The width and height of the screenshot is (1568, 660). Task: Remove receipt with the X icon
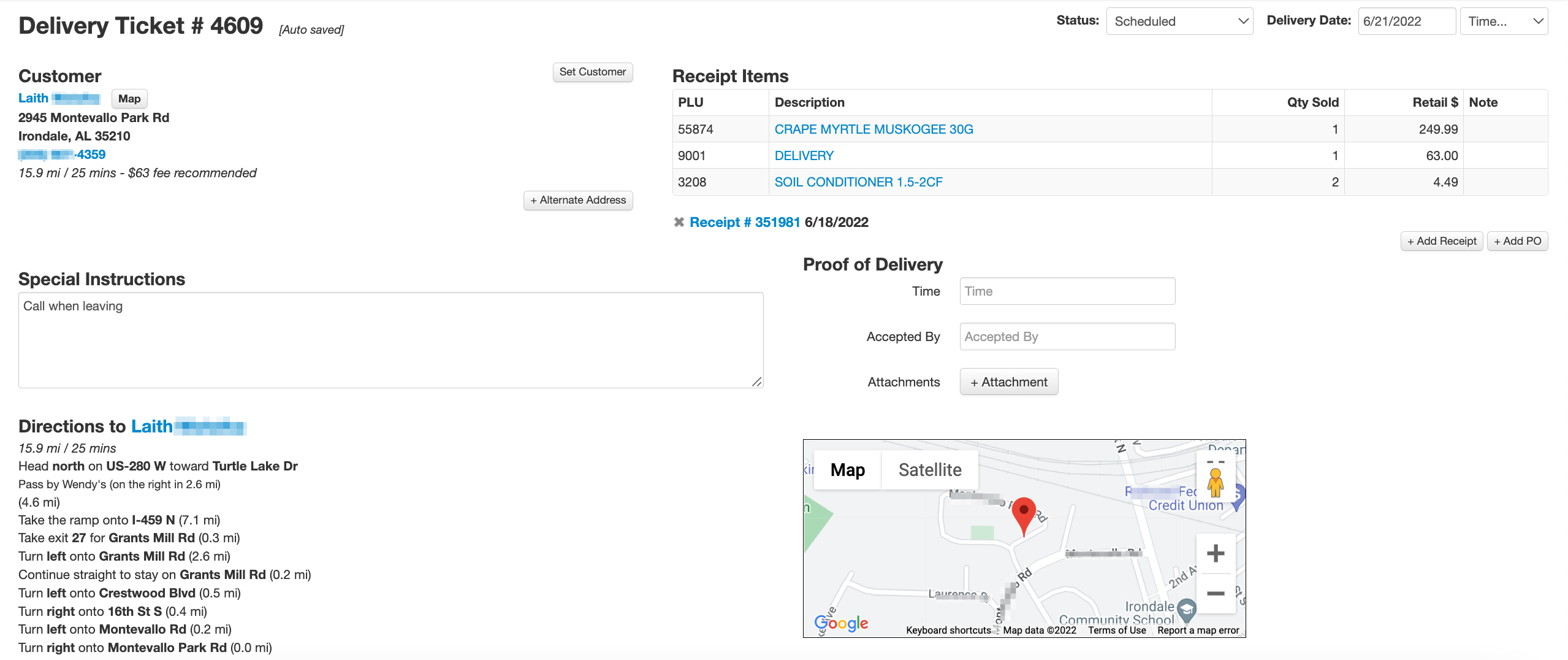[679, 222]
